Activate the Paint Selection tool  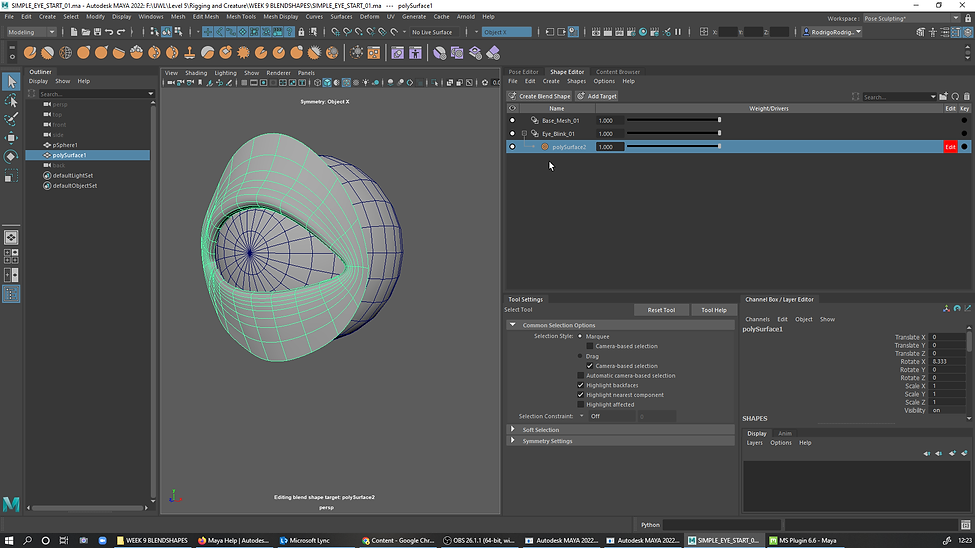pyautogui.click(x=11, y=119)
